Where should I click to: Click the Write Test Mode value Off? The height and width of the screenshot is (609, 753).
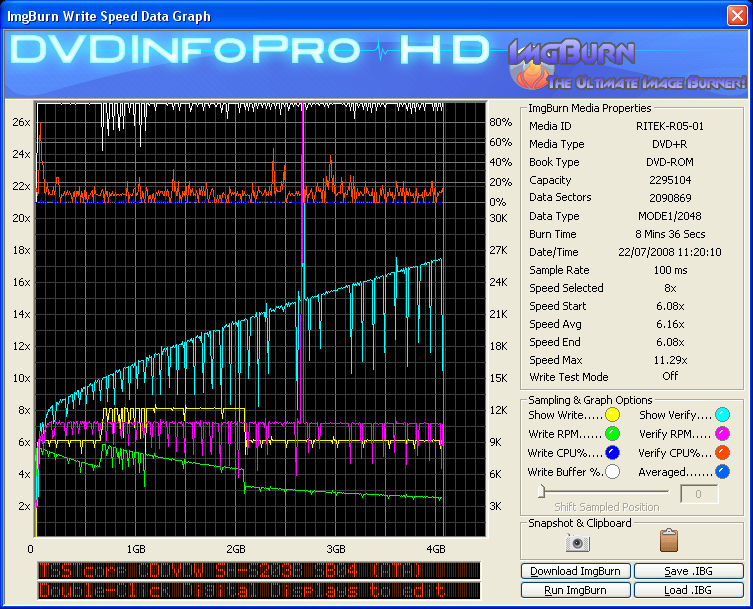(x=670, y=376)
